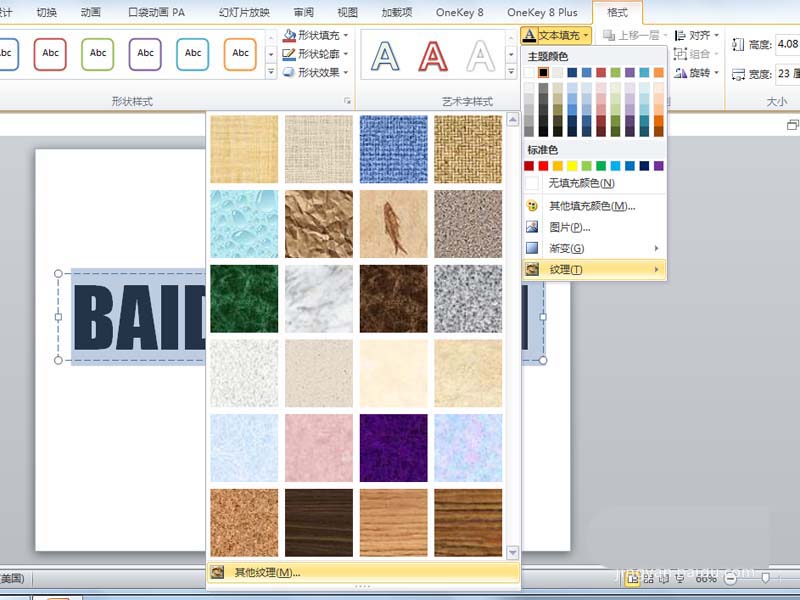Pick the Woven mat texture
The height and width of the screenshot is (600, 800).
point(468,149)
